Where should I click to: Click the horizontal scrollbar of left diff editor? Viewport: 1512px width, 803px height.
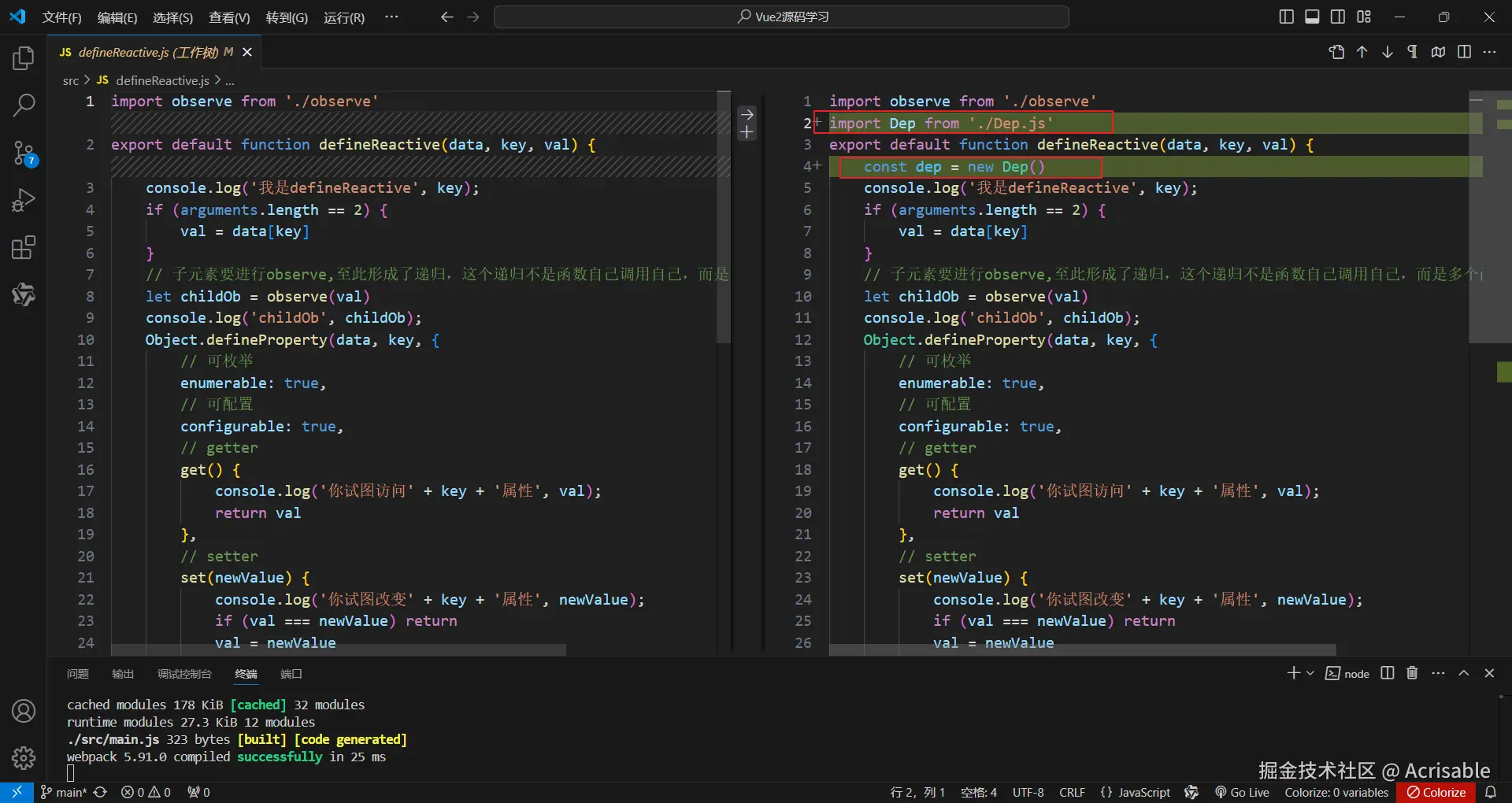[x=339, y=649]
